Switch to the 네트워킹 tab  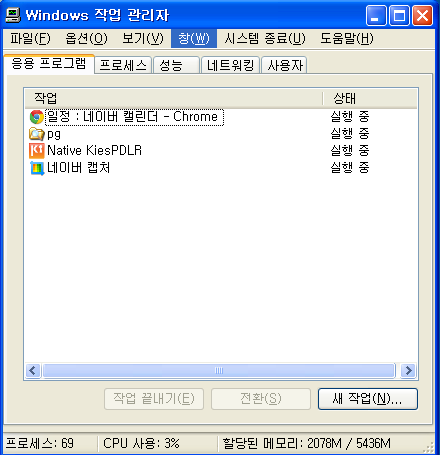point(231,65)
